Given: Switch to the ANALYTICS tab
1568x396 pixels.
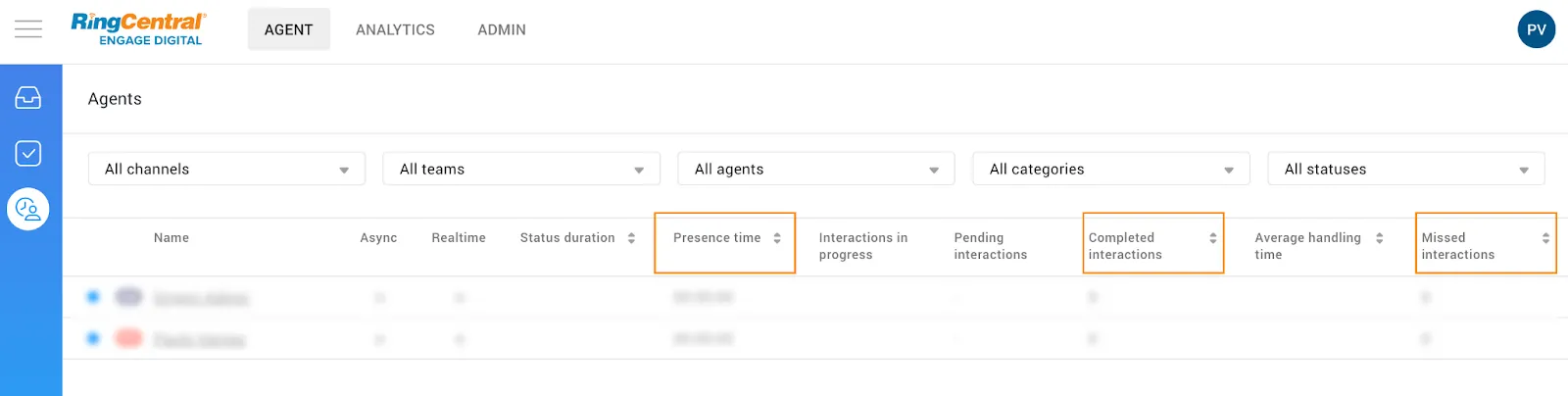Looking at the screenshot, I should click(395, 29).
